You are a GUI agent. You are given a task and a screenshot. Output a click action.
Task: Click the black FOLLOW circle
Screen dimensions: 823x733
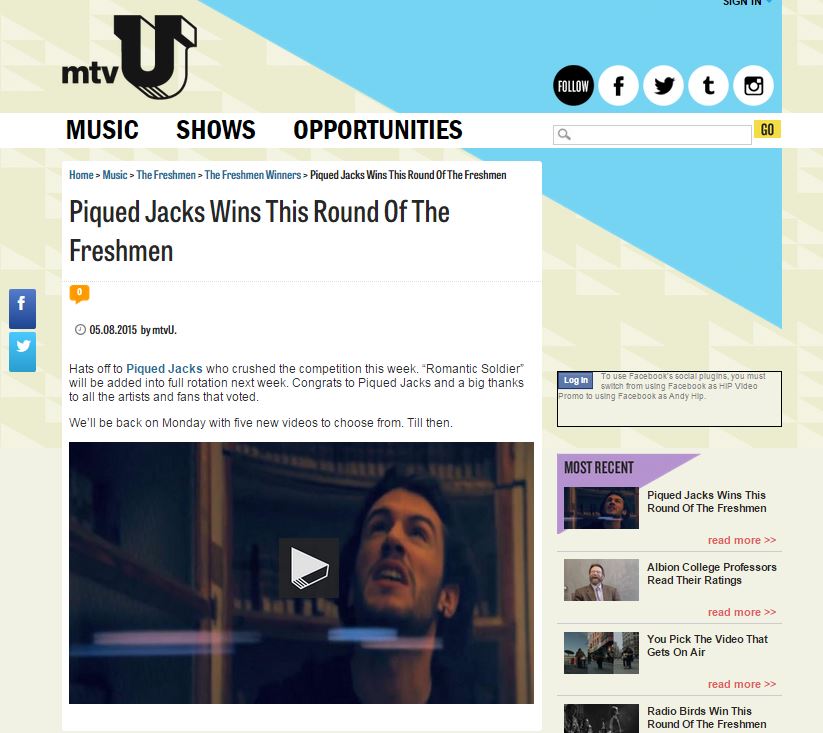click(x=573, y=86)
